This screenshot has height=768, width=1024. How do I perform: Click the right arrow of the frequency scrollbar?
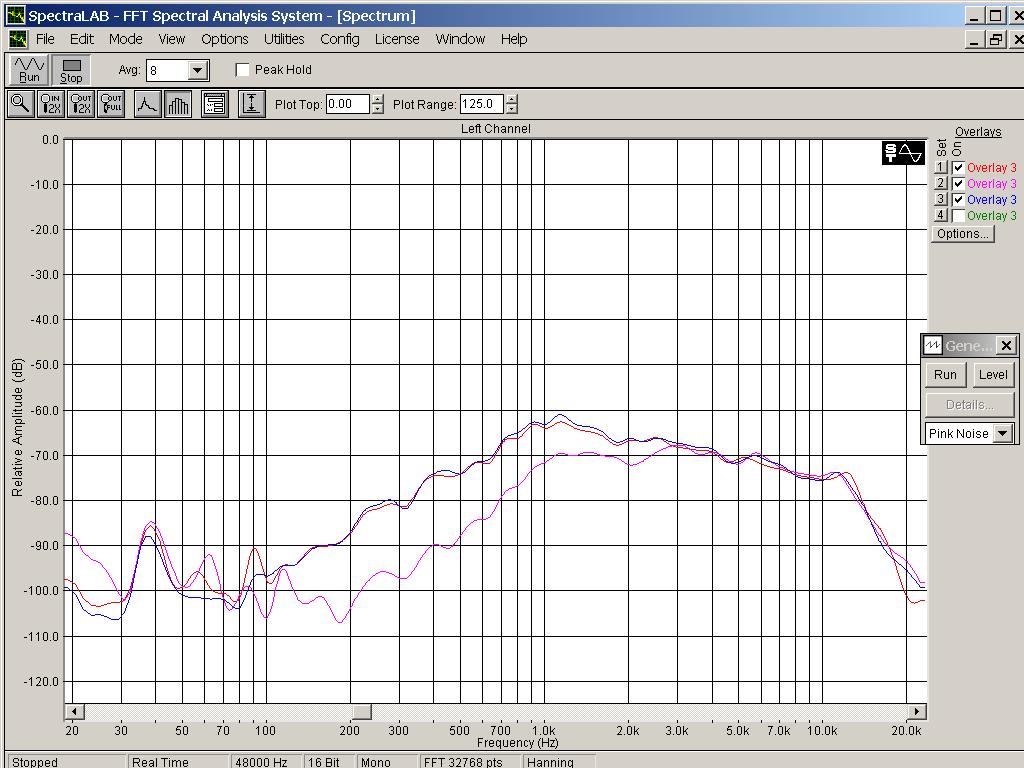(917, 712)
